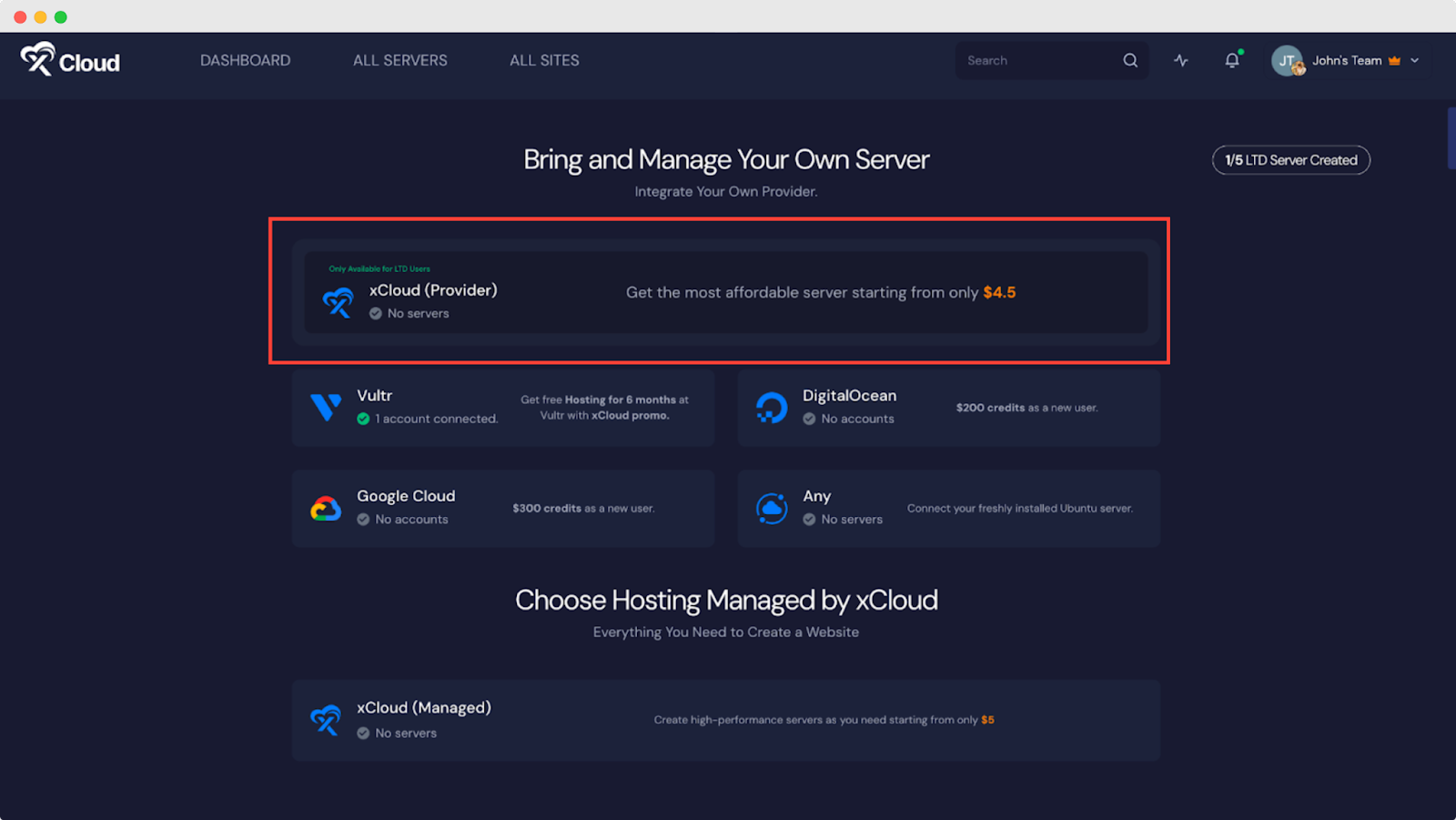
Task: Click 'Connect your freshly installed Ubuntu server.' text
Action: pyautogui.click(x=1020, y=509)
